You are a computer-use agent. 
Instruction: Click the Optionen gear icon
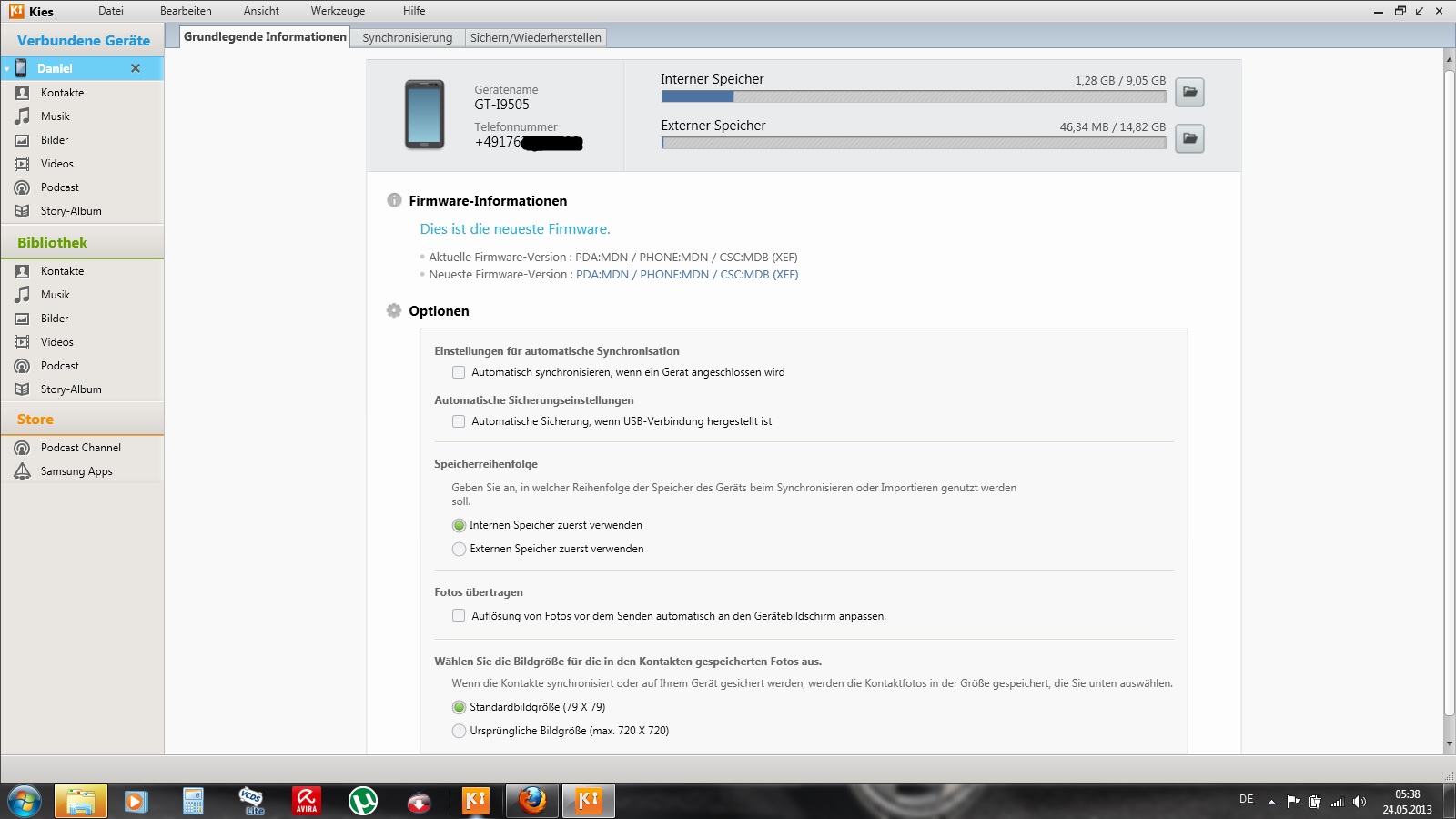click(x=394, y=310)
